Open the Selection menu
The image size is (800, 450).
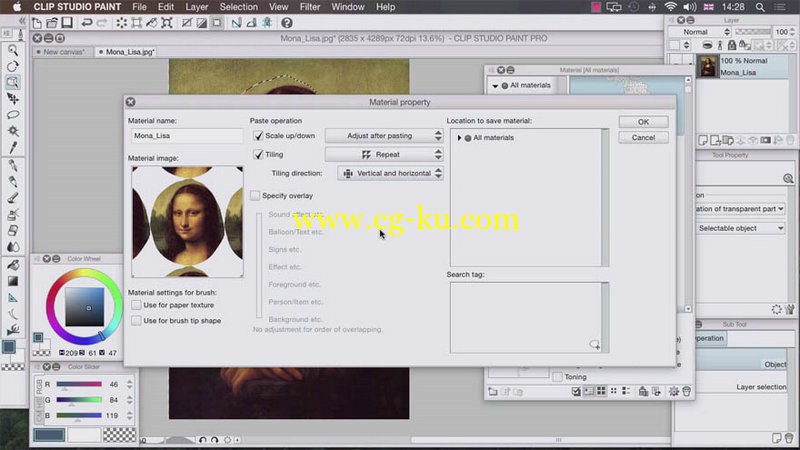point(238,7)
